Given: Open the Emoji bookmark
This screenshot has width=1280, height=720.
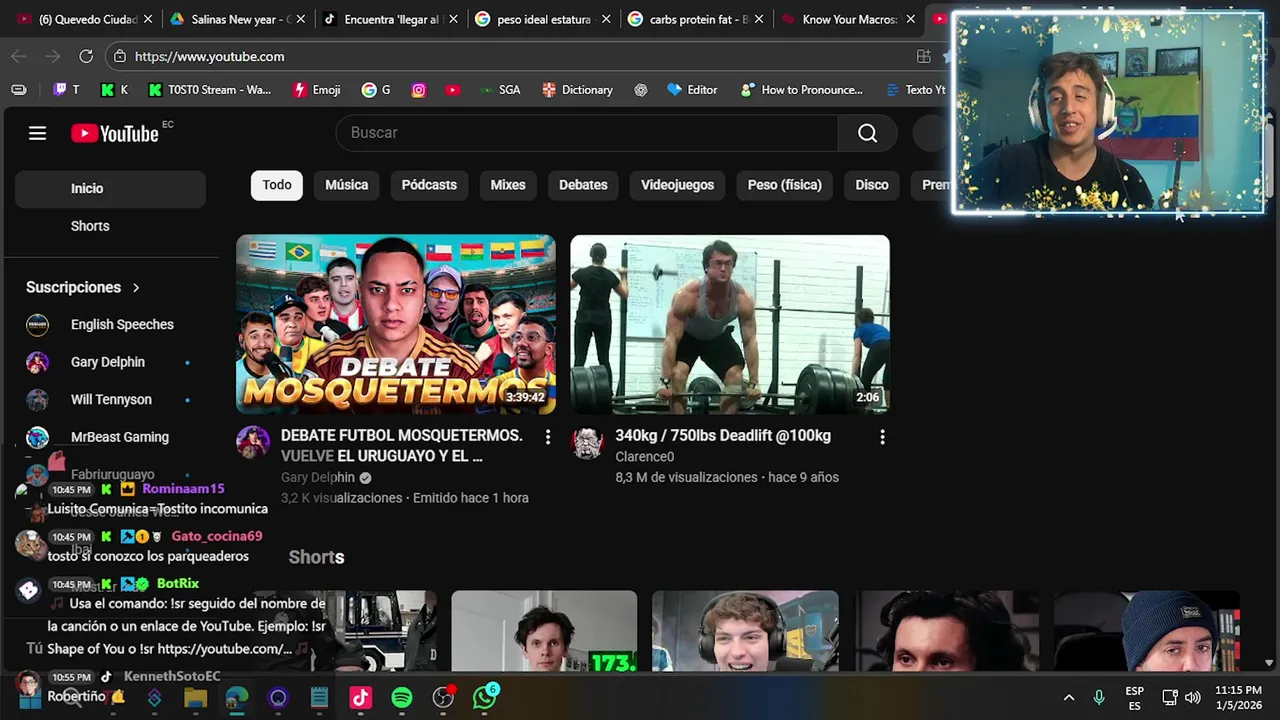Looking at the screenshot, I should [316, 89].
